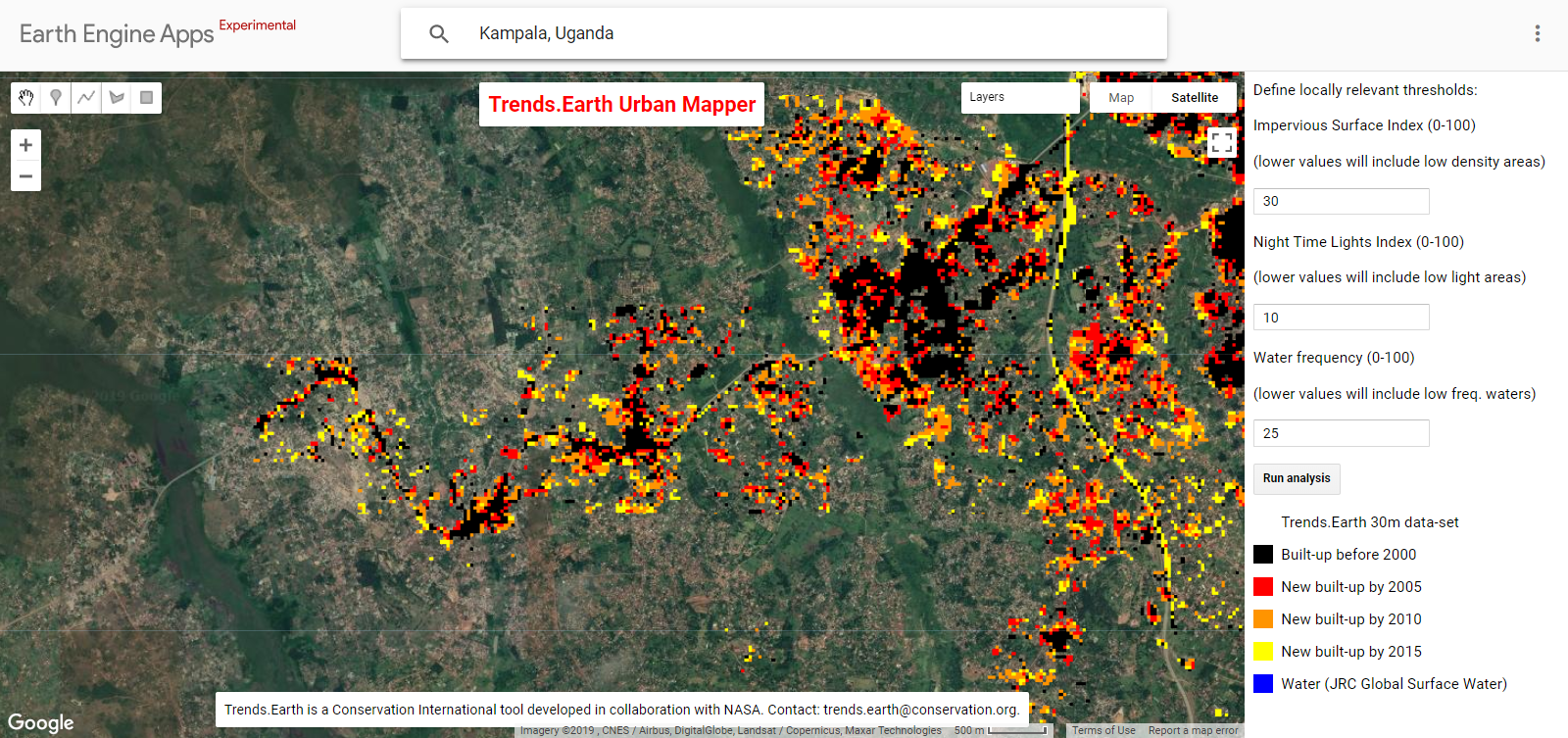The width and height of the screenshot is (1568, 738).
Task: Click red New built-up by 2005 swatch
Action: (1263, 587)
